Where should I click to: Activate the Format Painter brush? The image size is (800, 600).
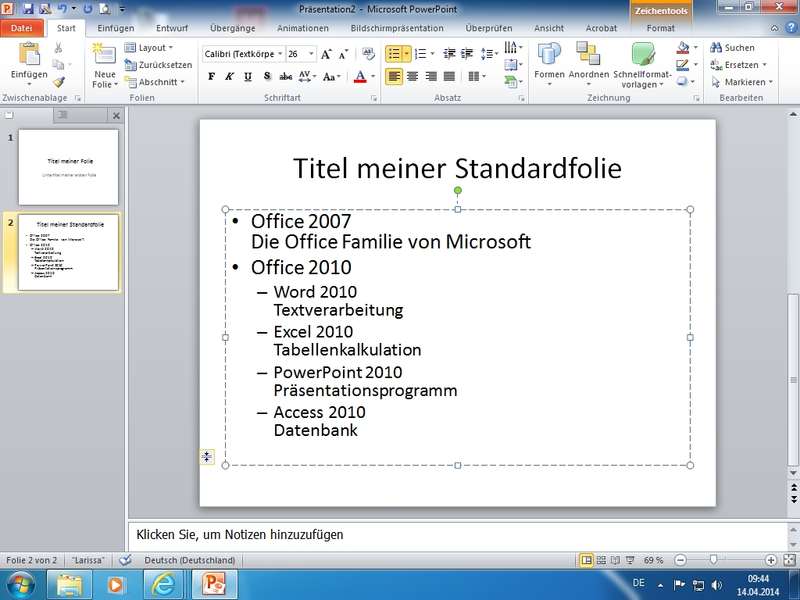point(59,82)
